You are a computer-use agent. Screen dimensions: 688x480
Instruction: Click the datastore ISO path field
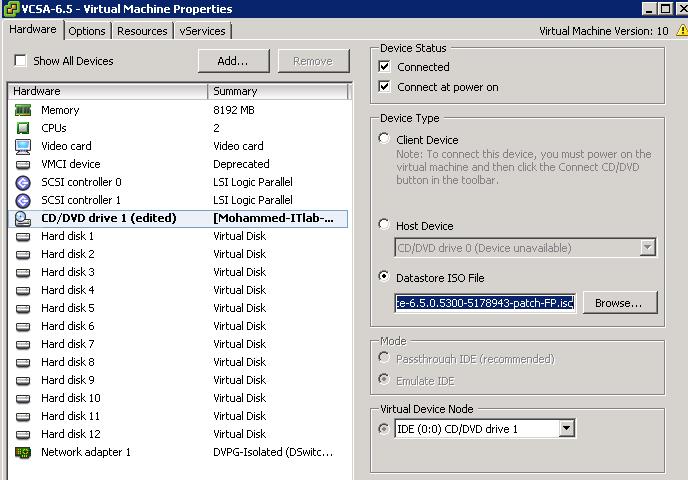(485, 302)
